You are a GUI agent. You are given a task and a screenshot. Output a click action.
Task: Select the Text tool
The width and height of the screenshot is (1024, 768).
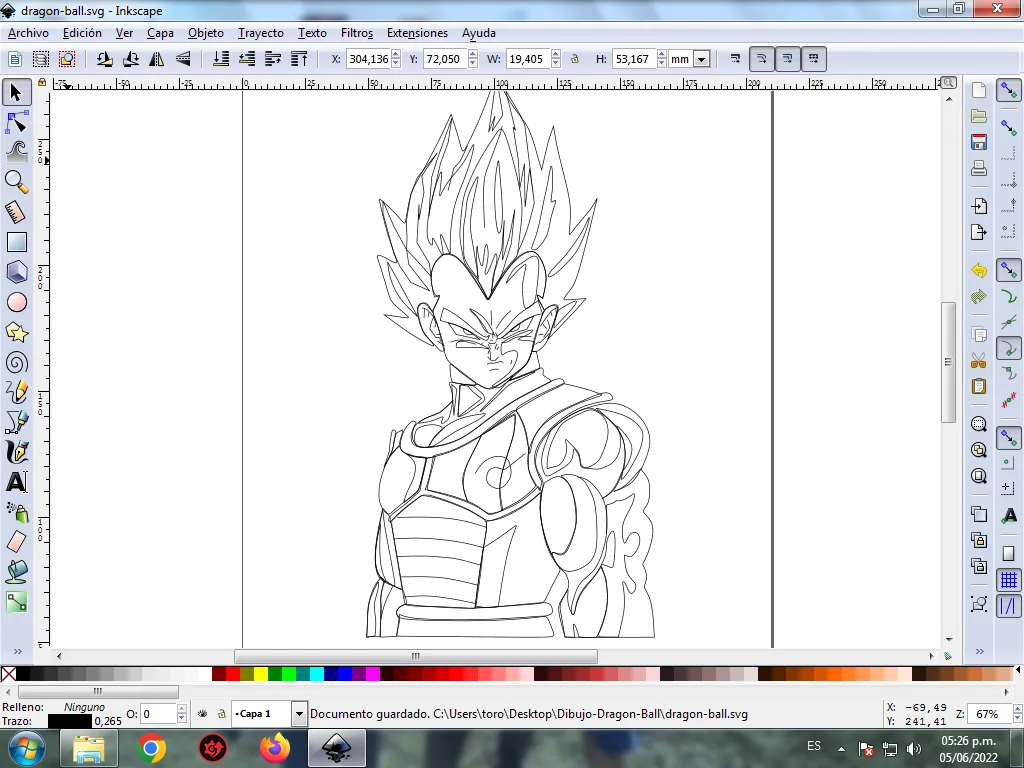16,482
